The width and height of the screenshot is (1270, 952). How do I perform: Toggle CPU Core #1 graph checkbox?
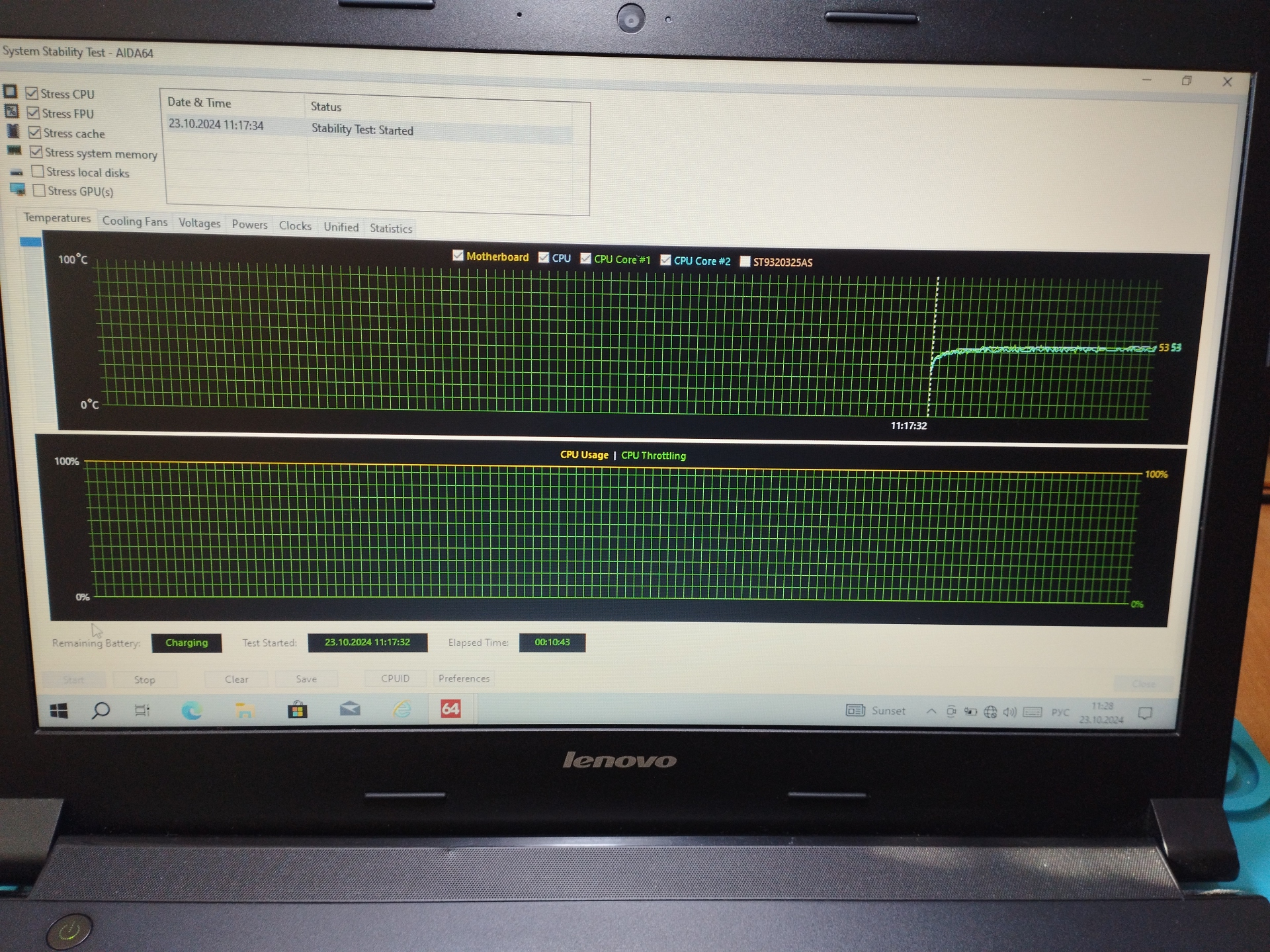point(585,258)
